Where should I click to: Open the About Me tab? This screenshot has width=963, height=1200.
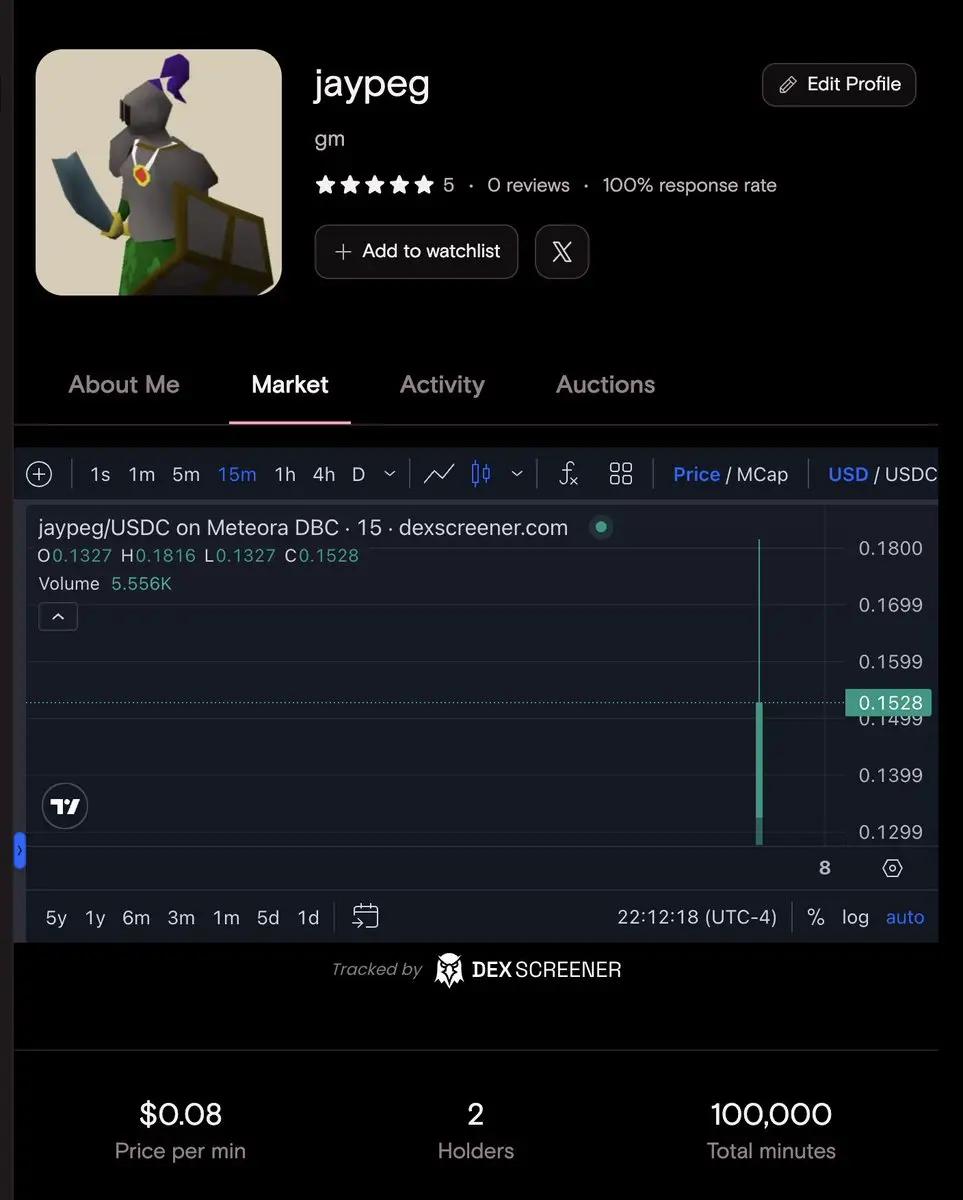point(124,385)
